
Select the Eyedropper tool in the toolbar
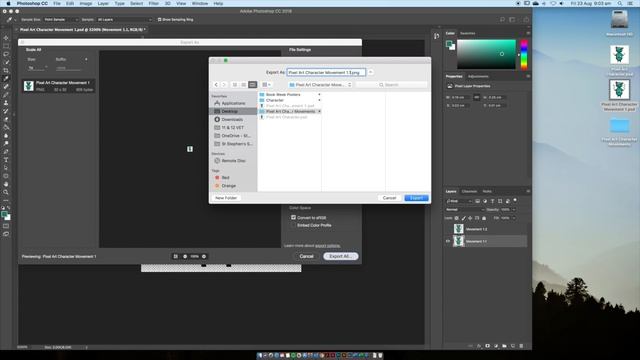point(6,78)
